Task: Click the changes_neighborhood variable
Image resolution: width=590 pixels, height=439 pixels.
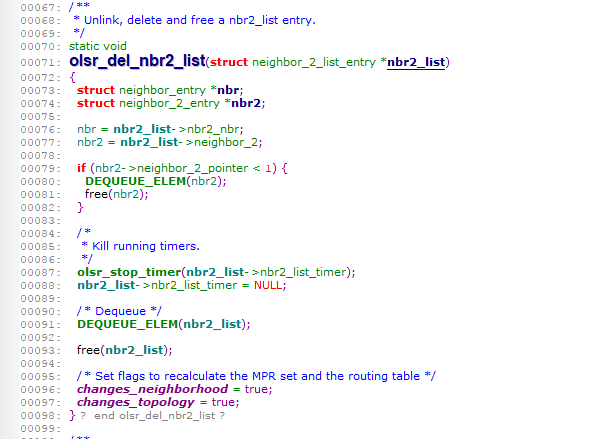Action: 152,389
